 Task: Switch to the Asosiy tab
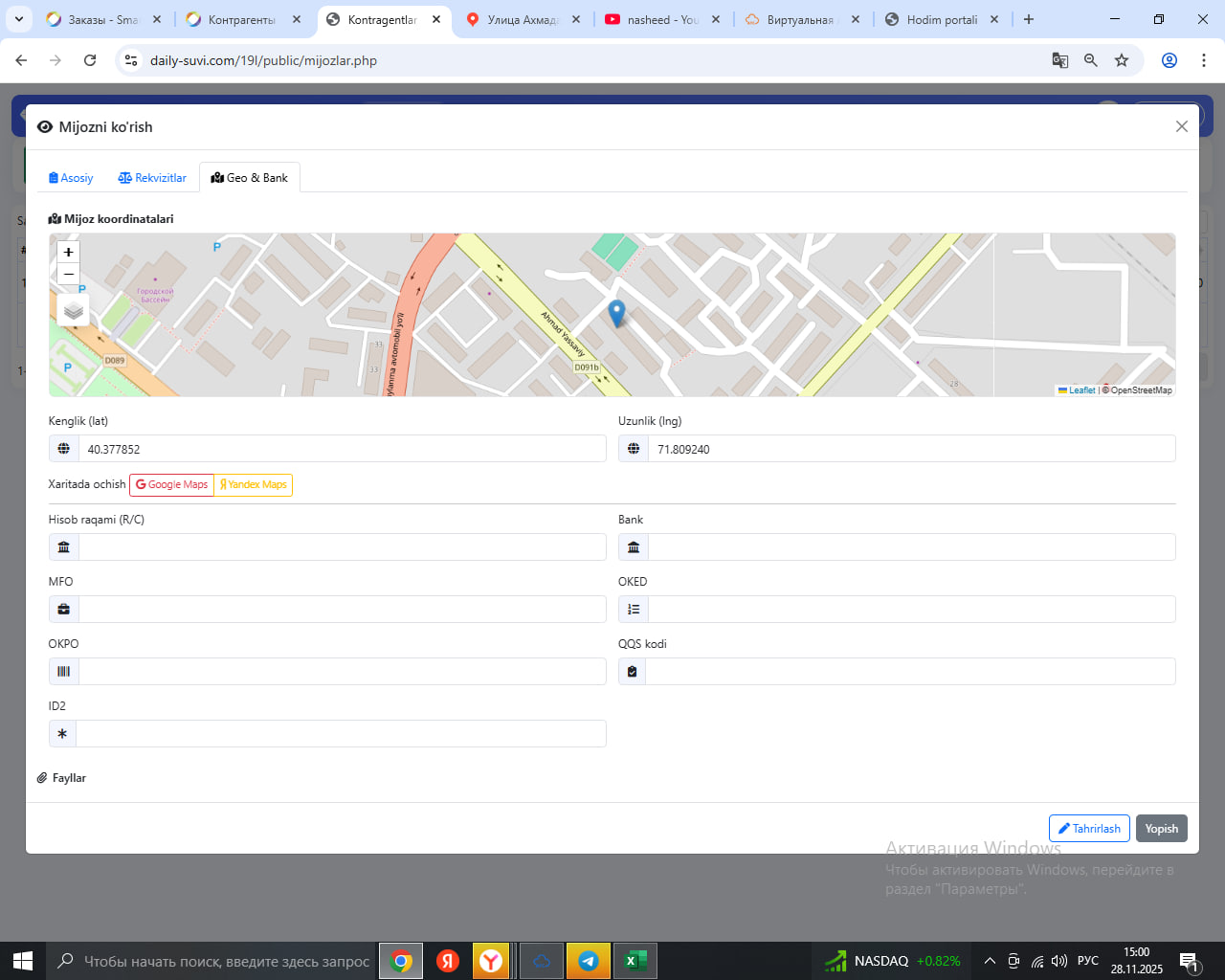point(71,178)
